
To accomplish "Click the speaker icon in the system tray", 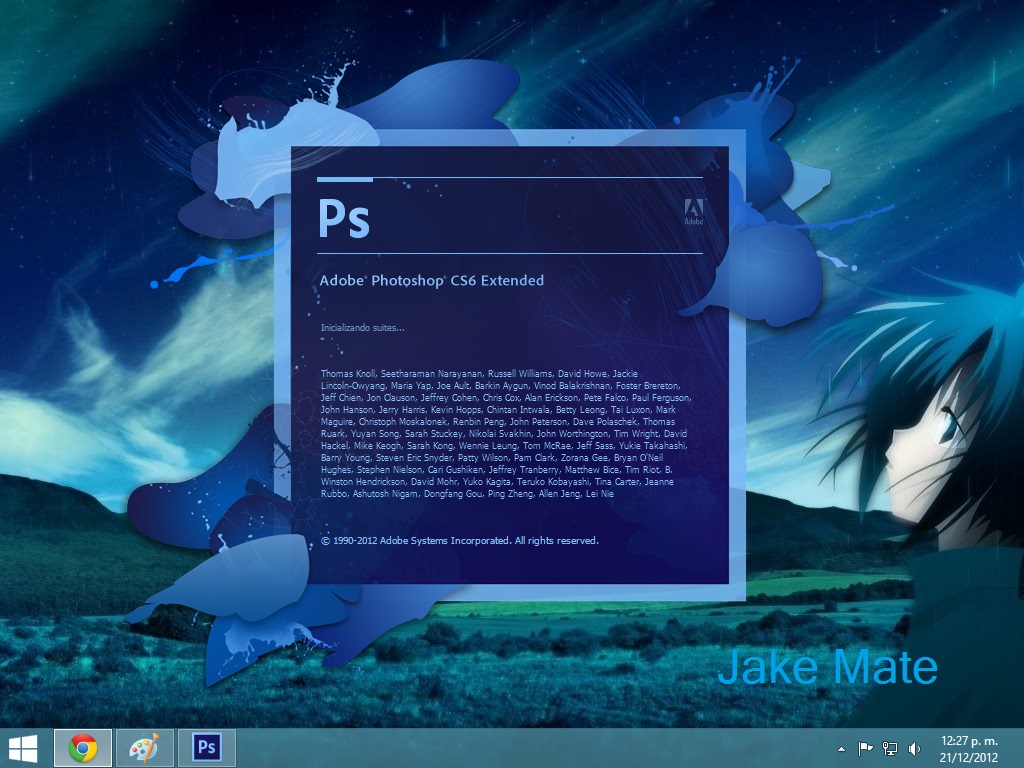I will 913,747.
